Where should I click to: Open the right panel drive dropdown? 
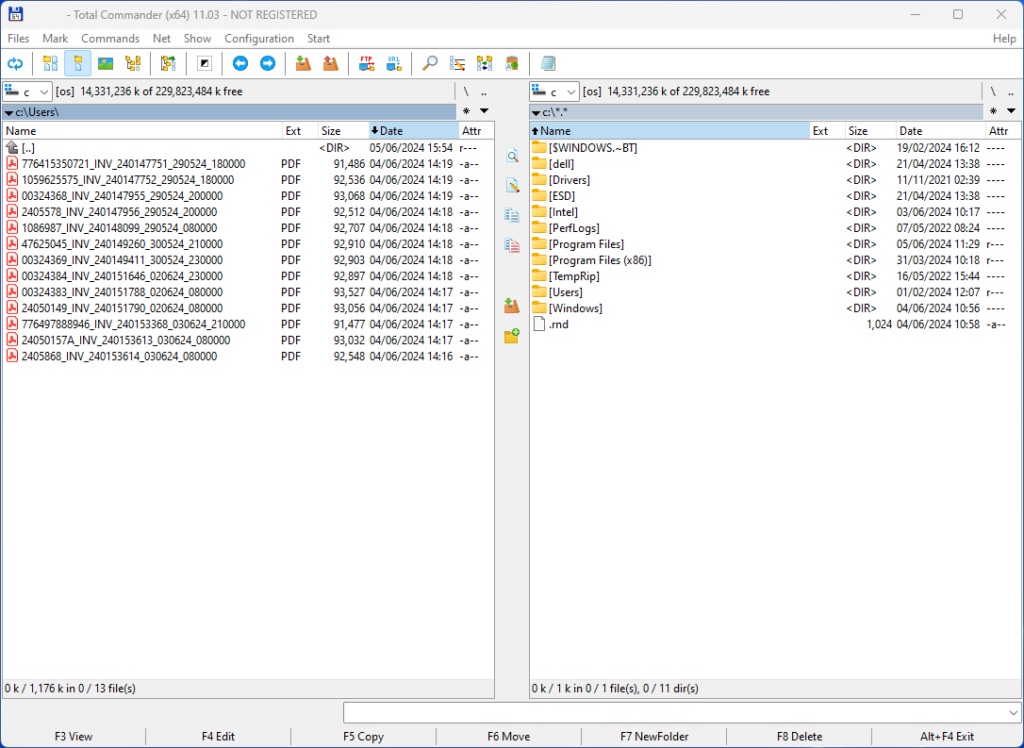554,91
